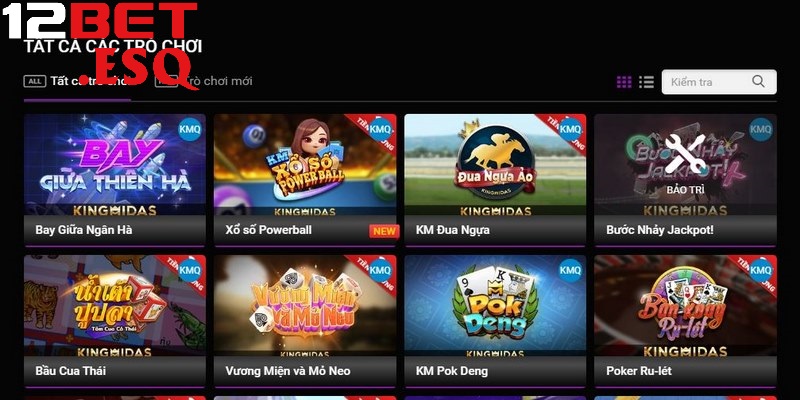Image resolution: width=800 pixels, height=400 pixels.
Task: Click the KM Pok Deng title link
Action: click(x=452, y=371)
